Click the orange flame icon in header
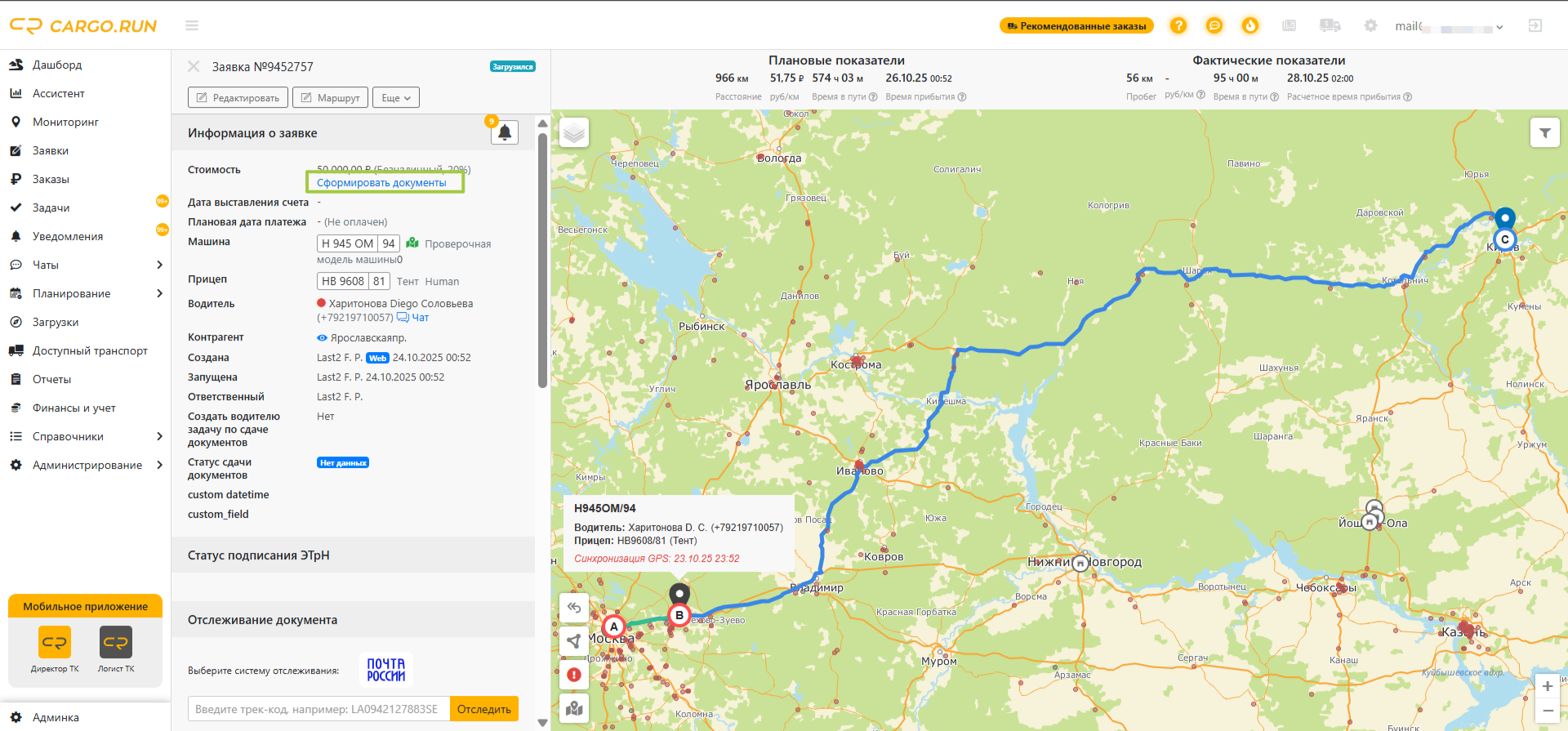The width and height of the screenshot is (1568, 731). point(1250,26)
